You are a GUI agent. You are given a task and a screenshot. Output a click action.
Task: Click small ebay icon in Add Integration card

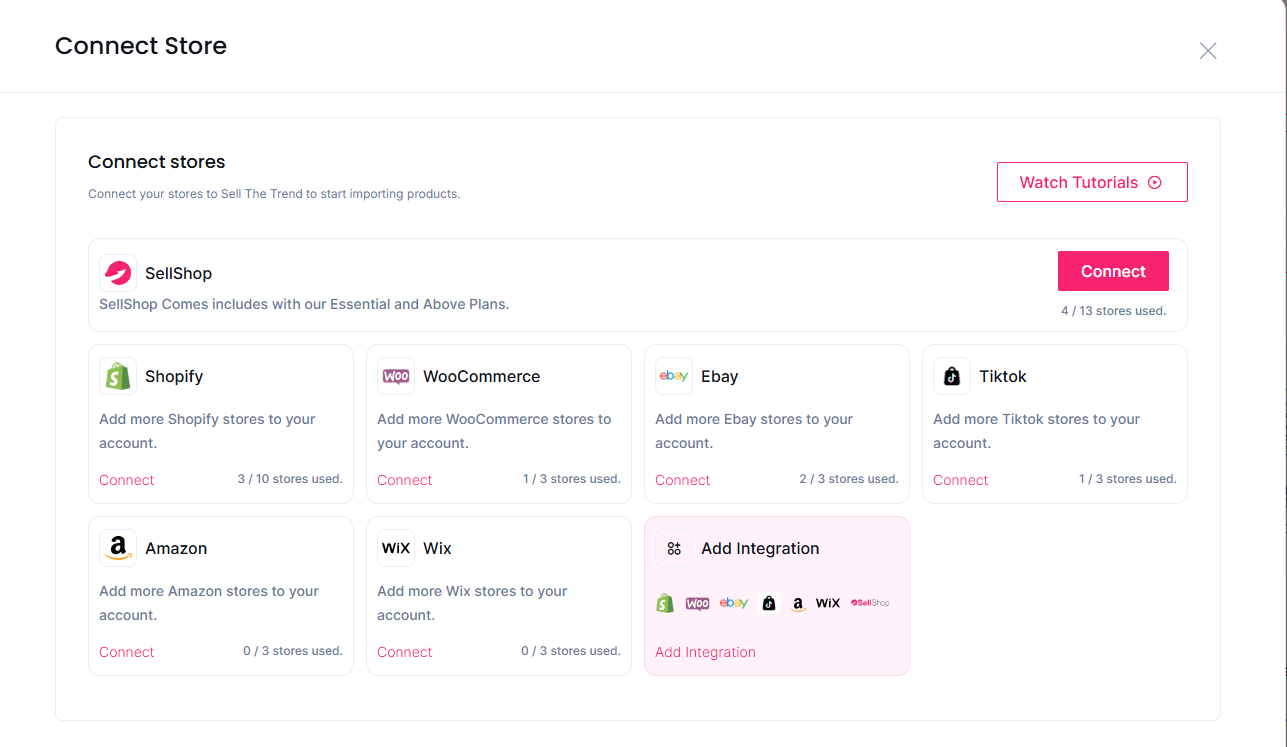point(734,603)
